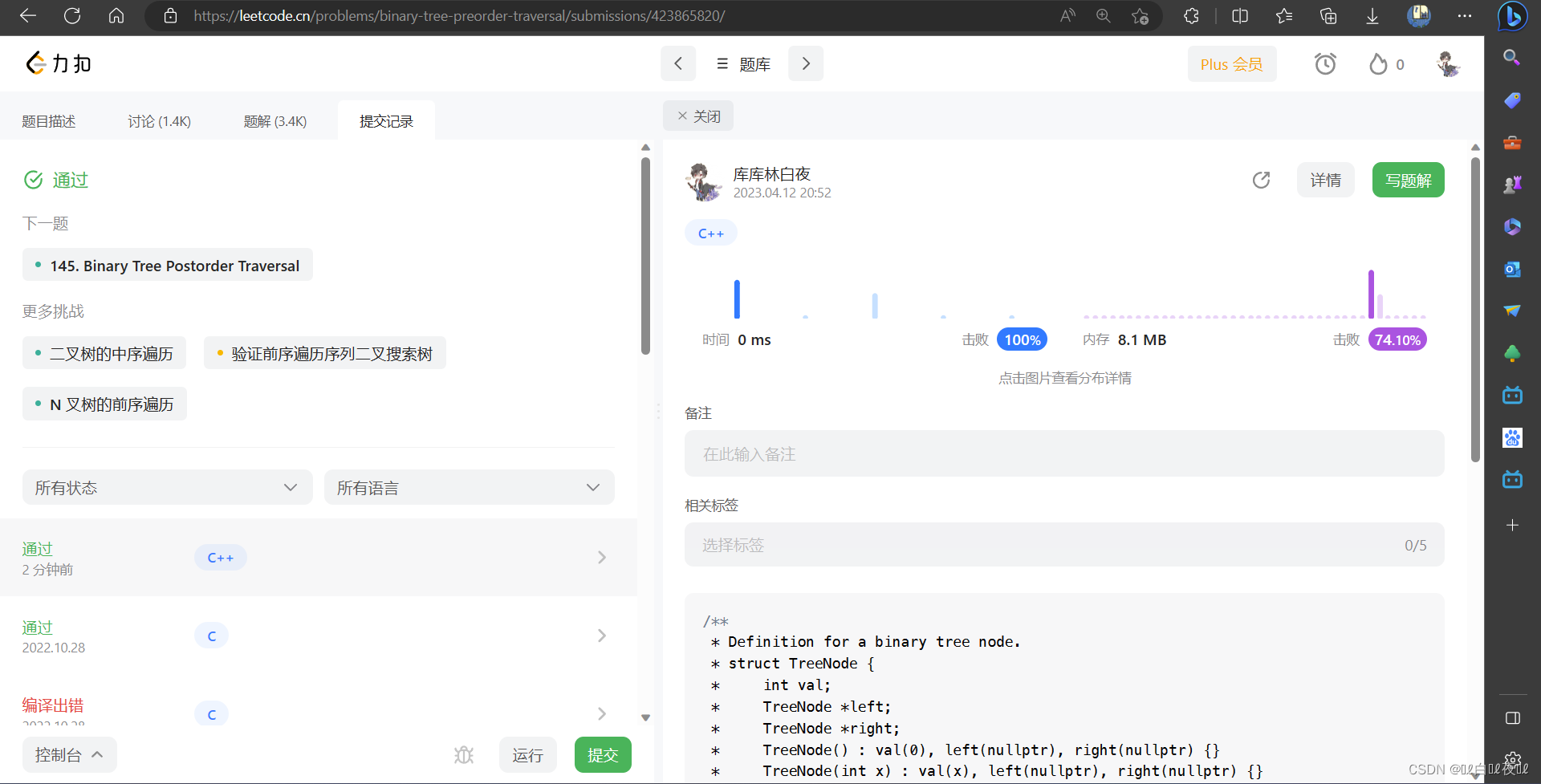This screenshot has height=784, width=1541.
Task: Click the Plus 会员 button
Action: coord(1232,64)
